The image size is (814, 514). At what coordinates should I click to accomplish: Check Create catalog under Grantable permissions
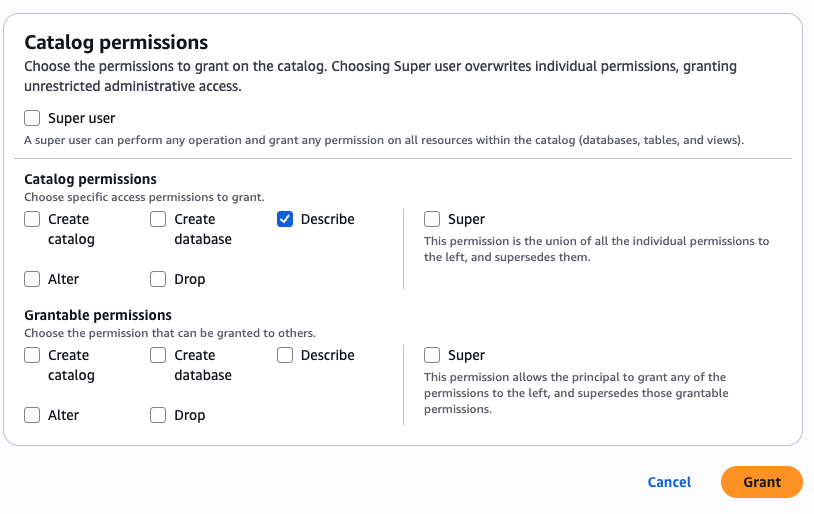(x=33, y=355)
